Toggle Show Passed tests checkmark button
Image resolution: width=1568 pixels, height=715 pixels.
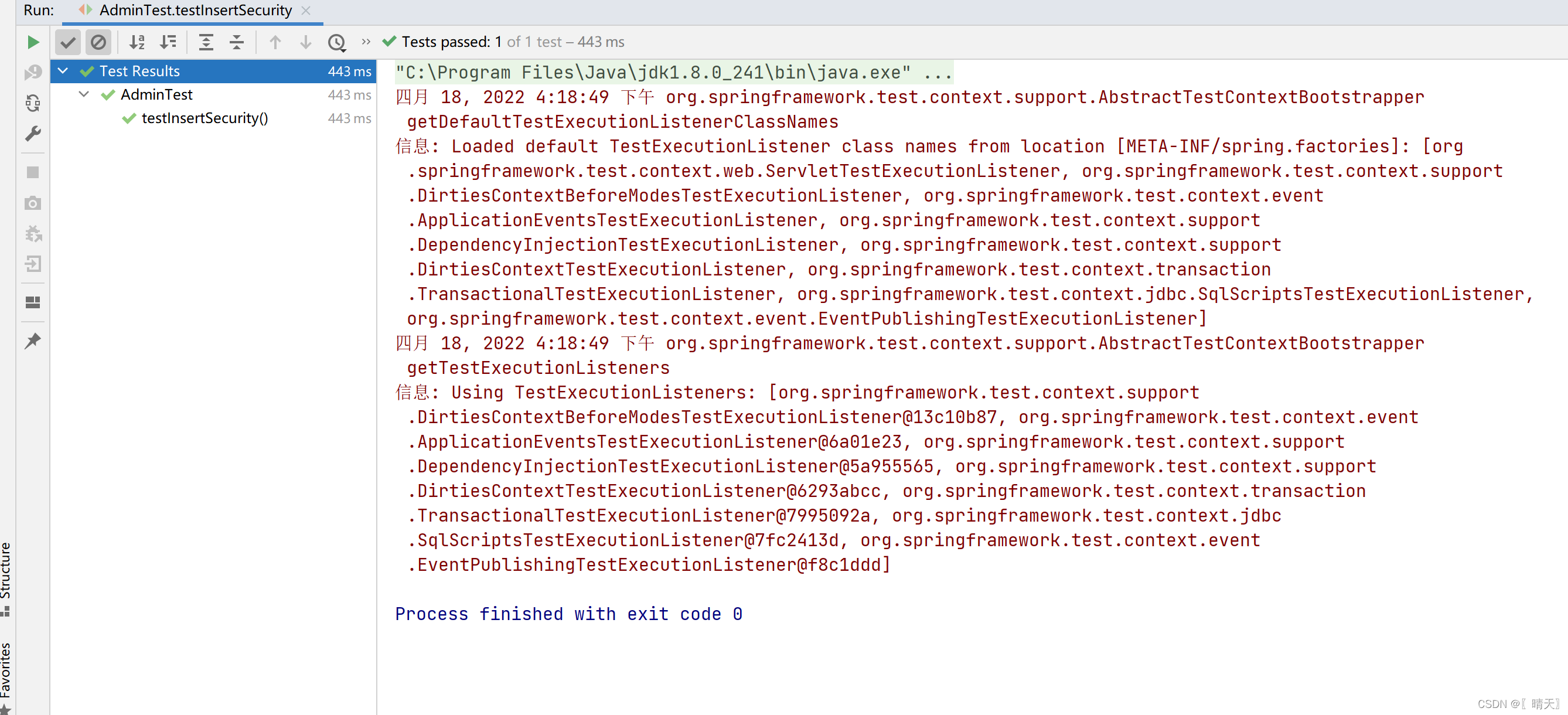pyautogui.click(x=68, y=42)
